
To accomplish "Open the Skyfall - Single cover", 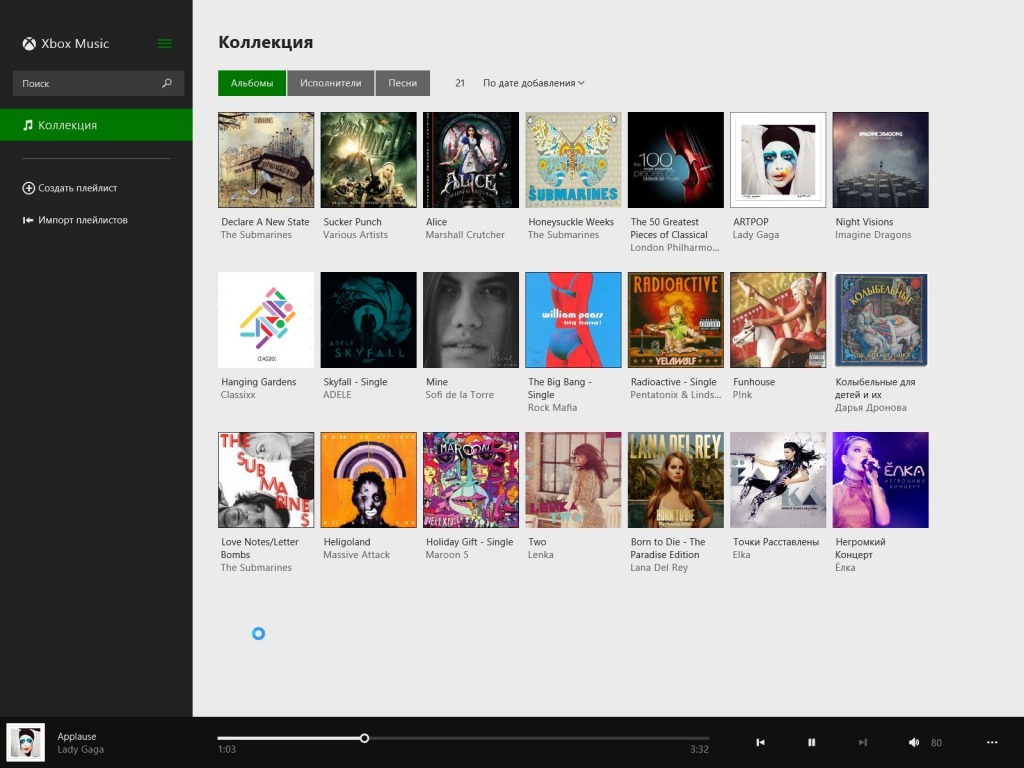I will [x=368, y=320].
